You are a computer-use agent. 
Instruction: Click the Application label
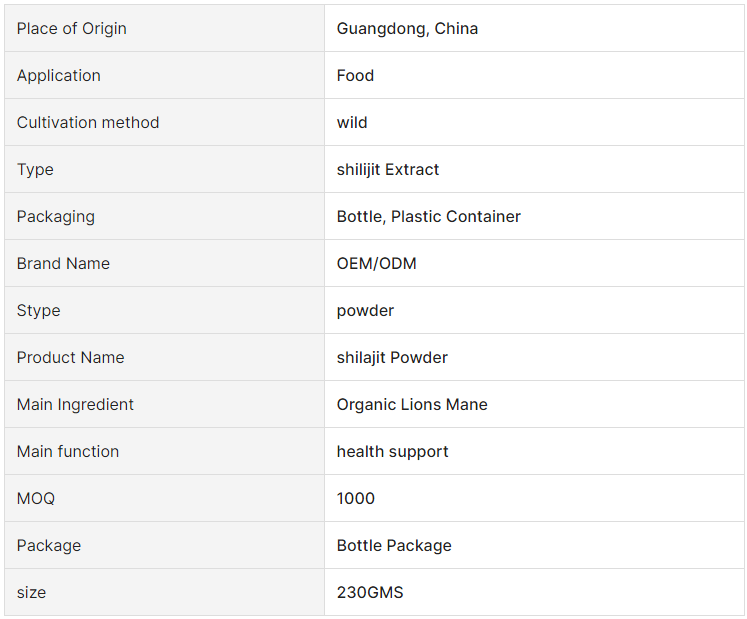59,76
